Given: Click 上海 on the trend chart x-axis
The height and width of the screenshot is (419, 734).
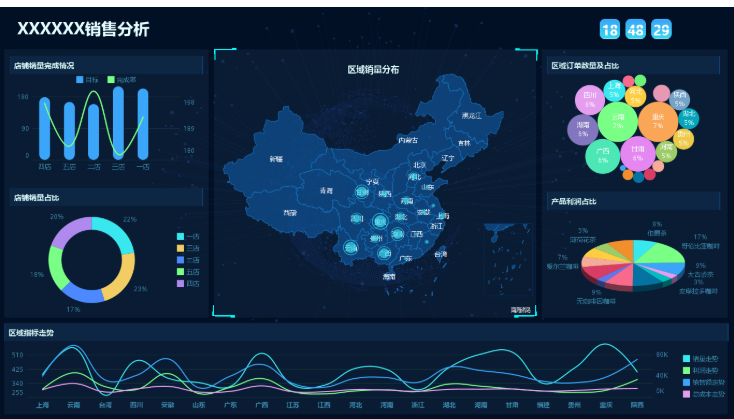Looking at the screenshot, I should (x=43, y=404).
